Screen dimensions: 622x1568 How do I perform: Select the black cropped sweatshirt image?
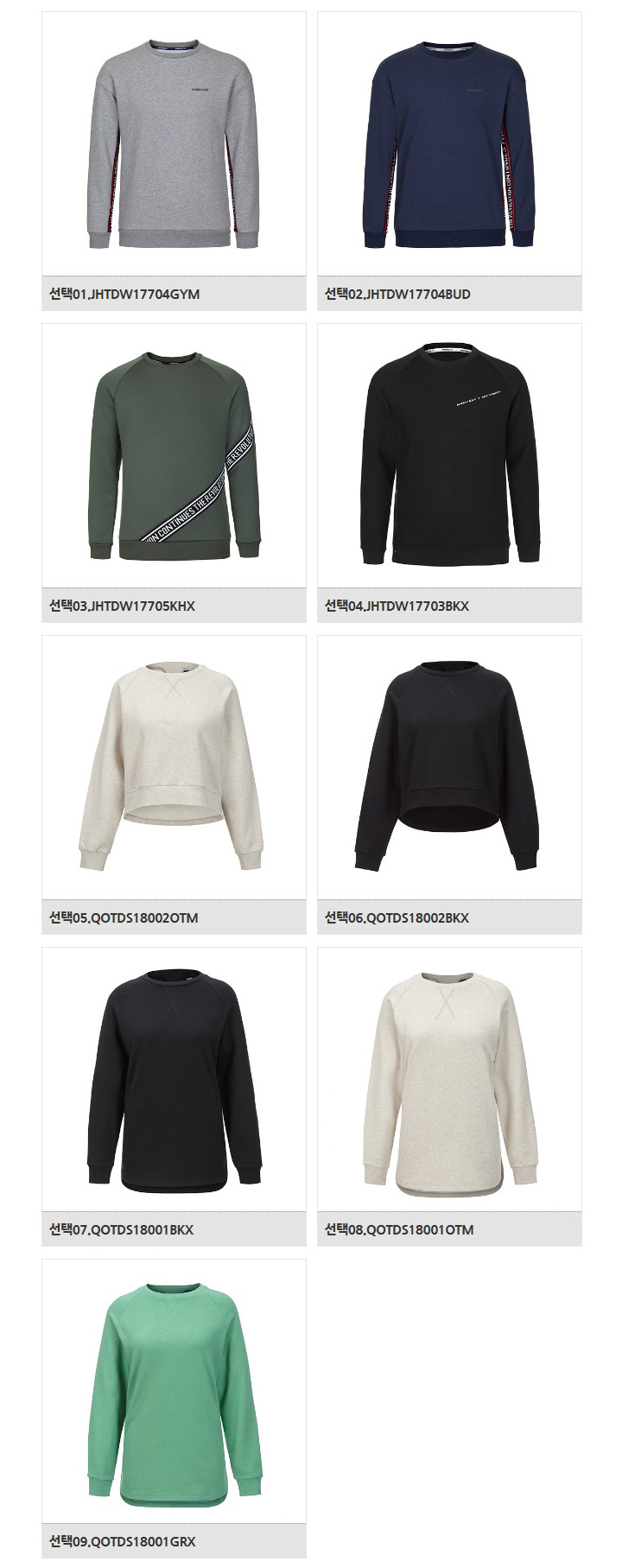click(x=449, y=767)
